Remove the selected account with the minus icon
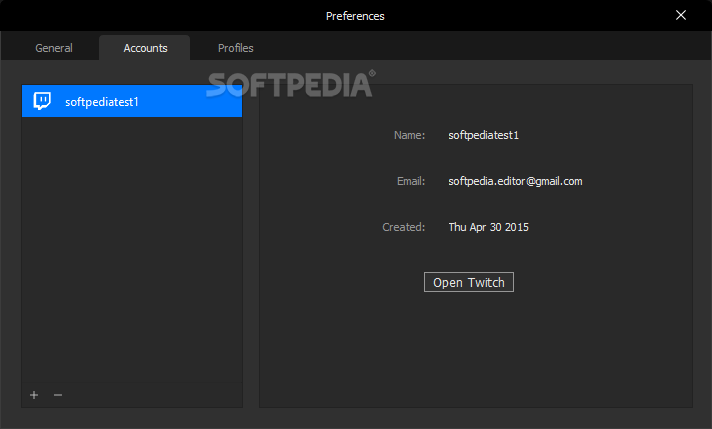This screenshot has width=712, height=429. coord(58,395)
